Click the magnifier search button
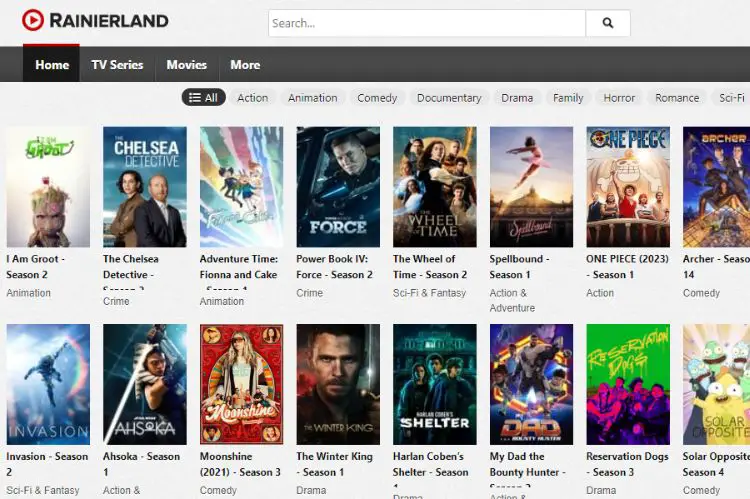The image size is (750, 499). pyautogui.click(x=607, y=23)
